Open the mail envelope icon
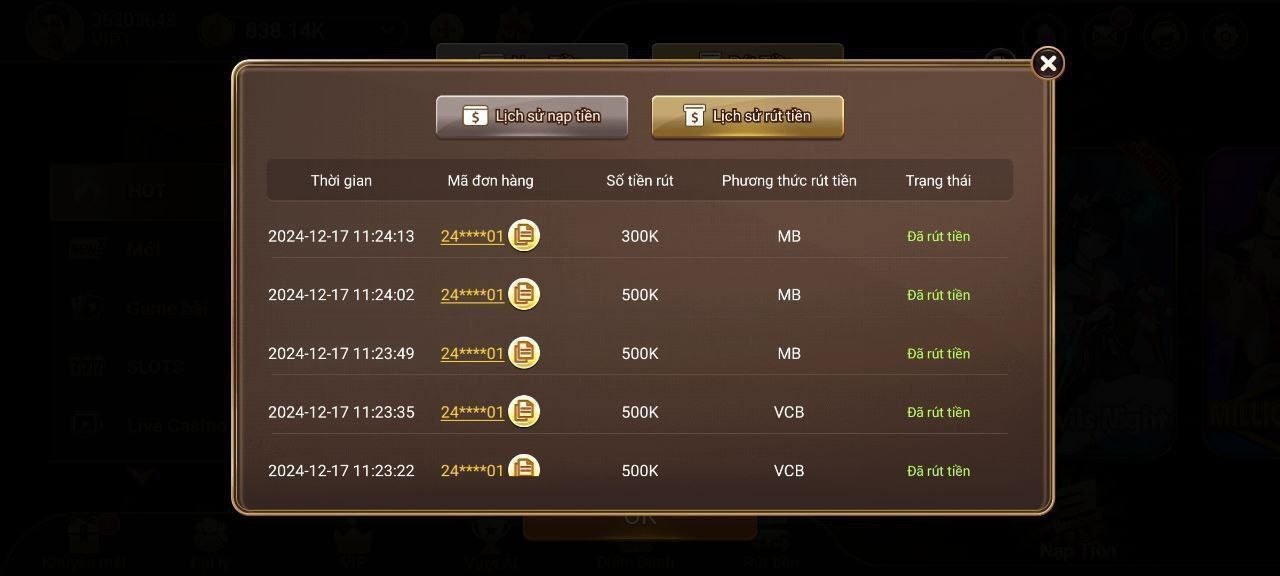The image size is (1280, 576). point(1106,36)
